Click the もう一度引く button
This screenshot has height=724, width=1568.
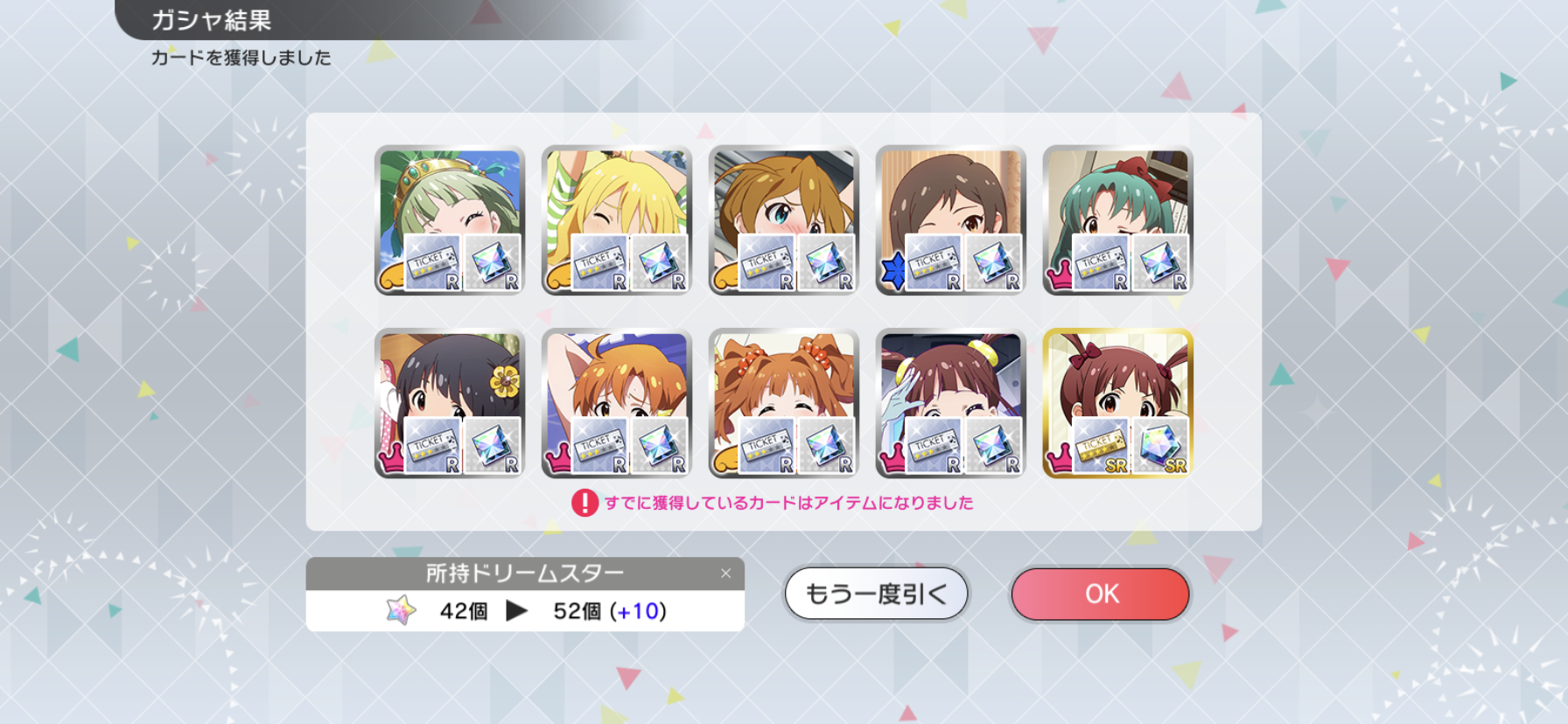tap(876, 594)
